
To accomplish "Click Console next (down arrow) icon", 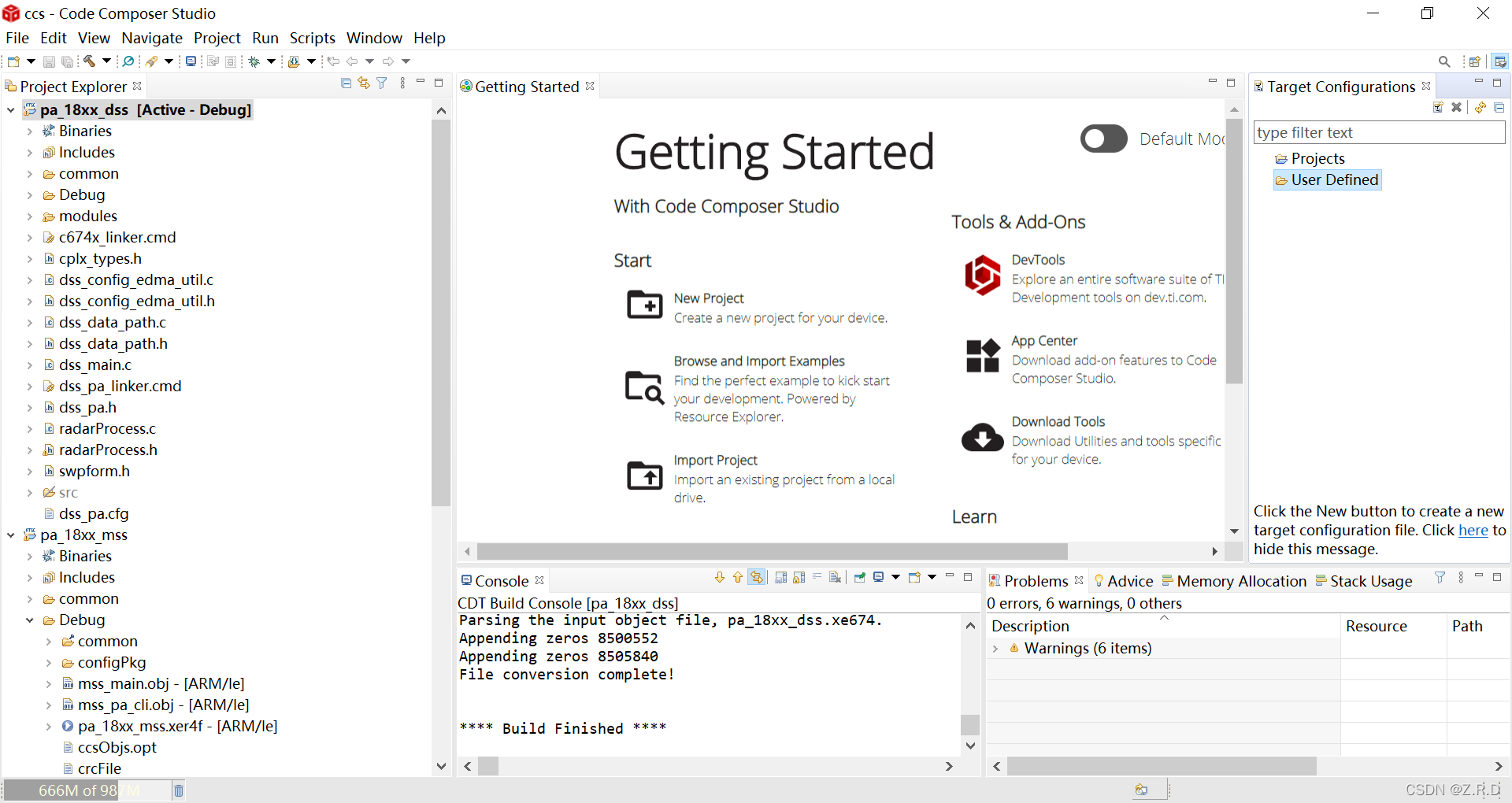I will point(719,578).
